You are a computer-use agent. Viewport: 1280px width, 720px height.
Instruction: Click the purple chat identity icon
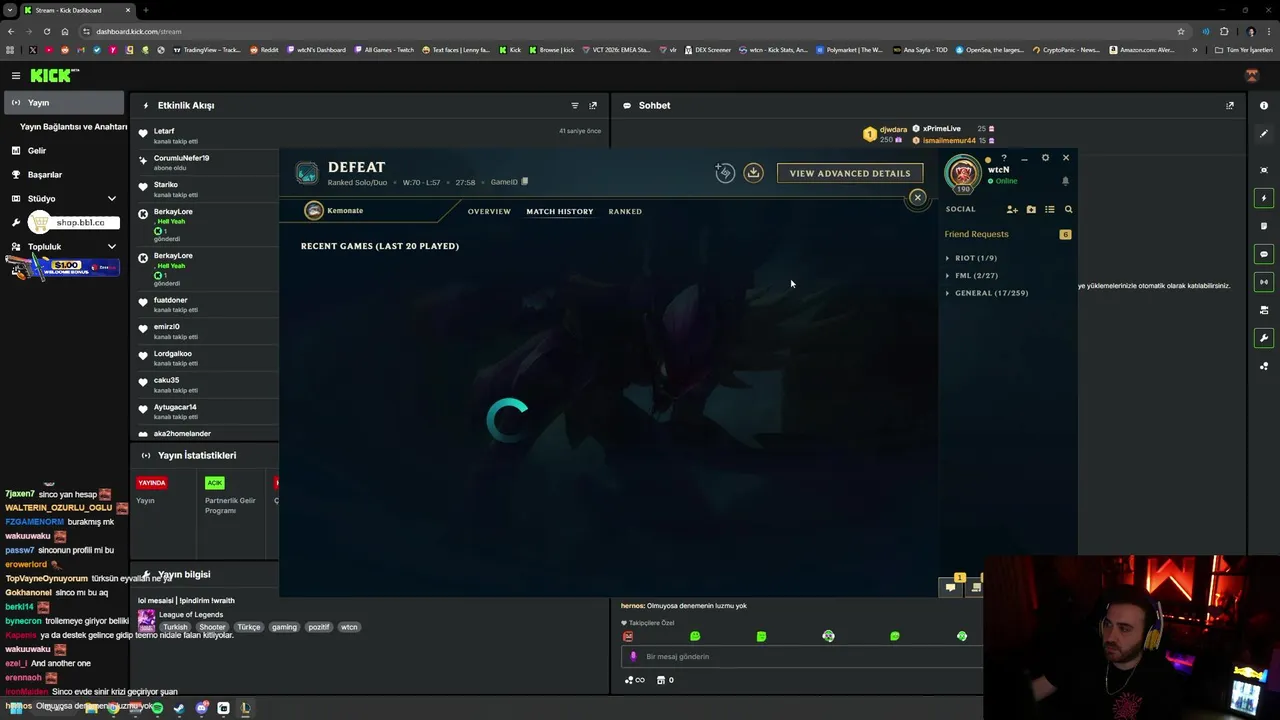(633, 657)
